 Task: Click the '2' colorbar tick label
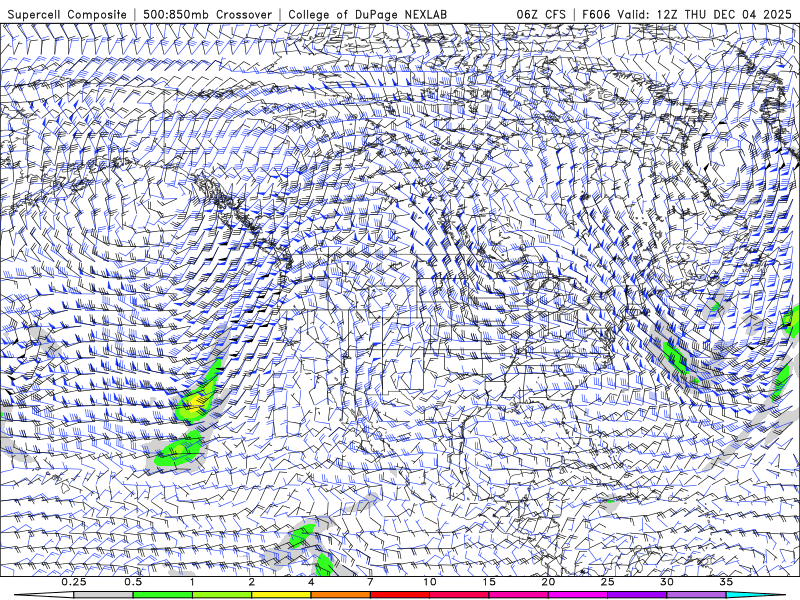(252, 582)
